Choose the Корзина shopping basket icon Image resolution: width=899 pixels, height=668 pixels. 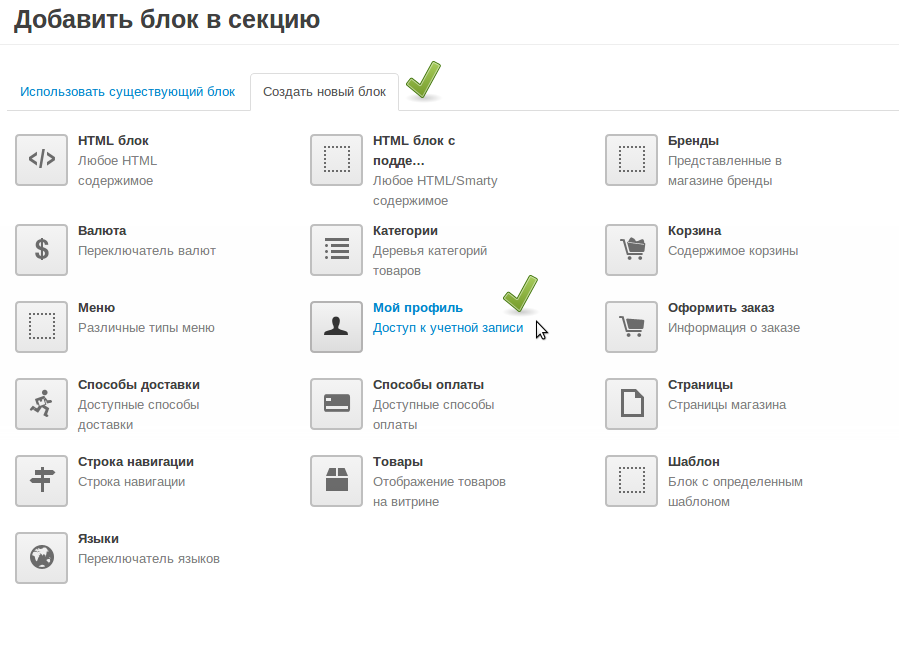tap(631, 249)
